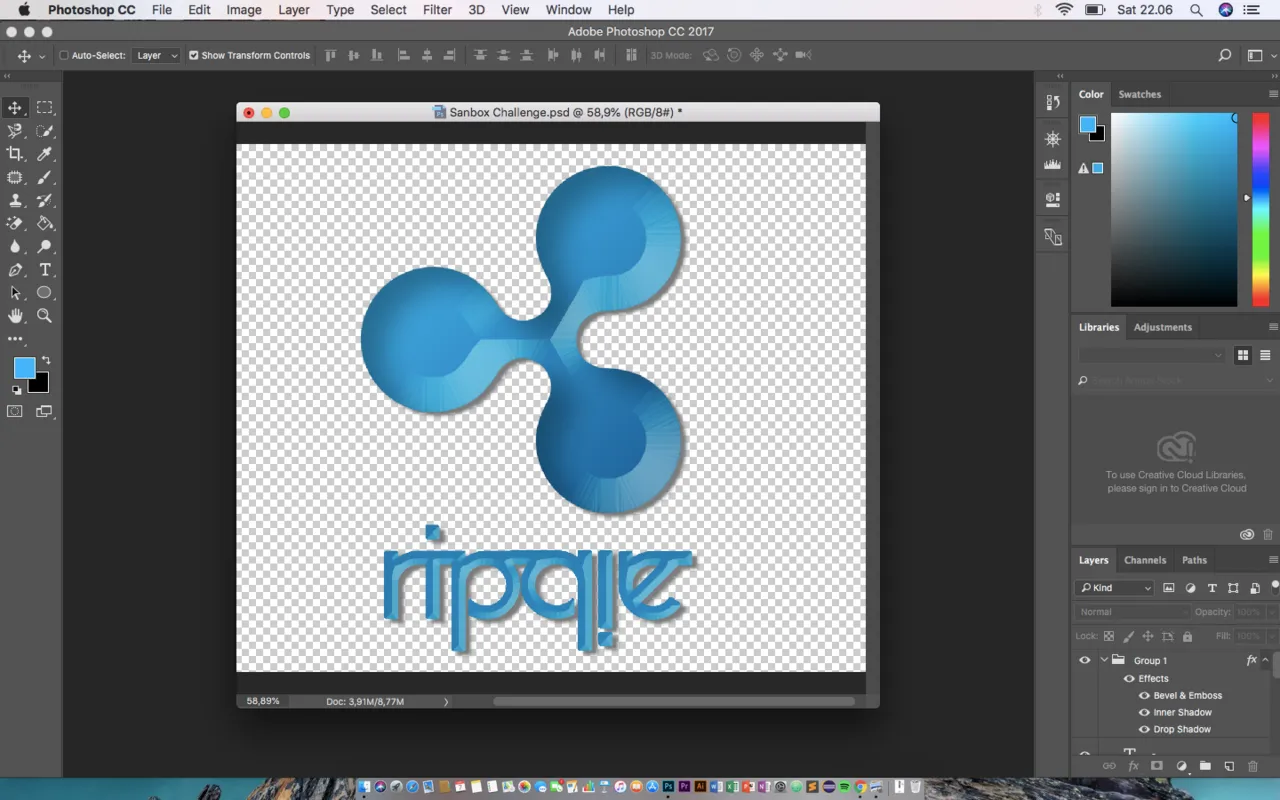The height and width of the screenshot is (800, 1280).
Task: Select the Rectangular Marquee tool
Action: coord(45,108)
